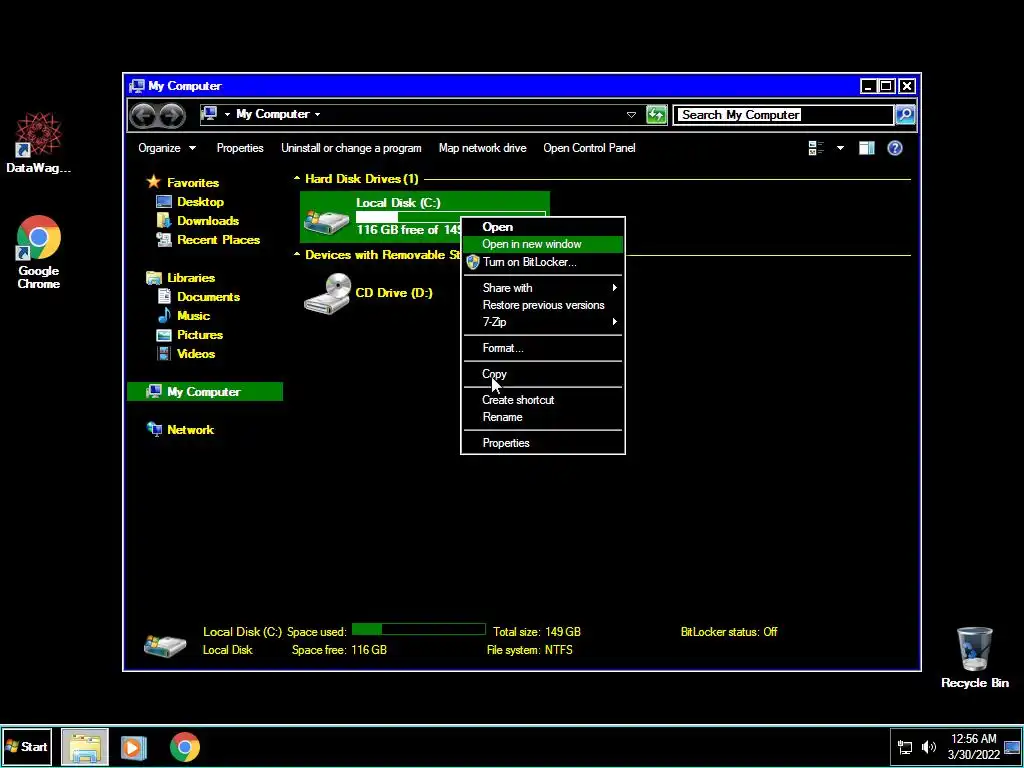Click File system: NTFS text
This screenshot has width=1024, height=768.
[530, 650]
